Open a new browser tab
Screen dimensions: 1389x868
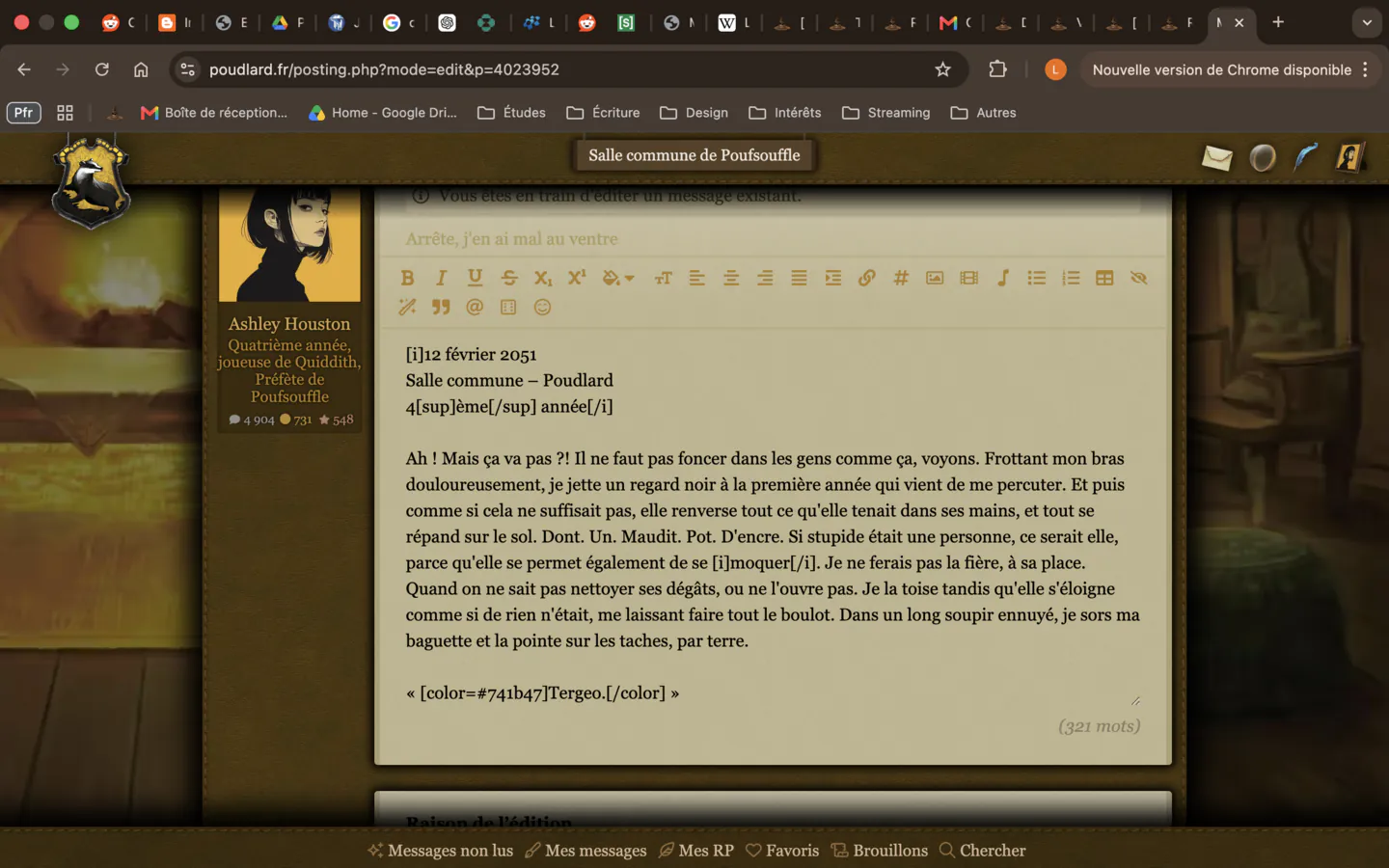pos(1278,22)
